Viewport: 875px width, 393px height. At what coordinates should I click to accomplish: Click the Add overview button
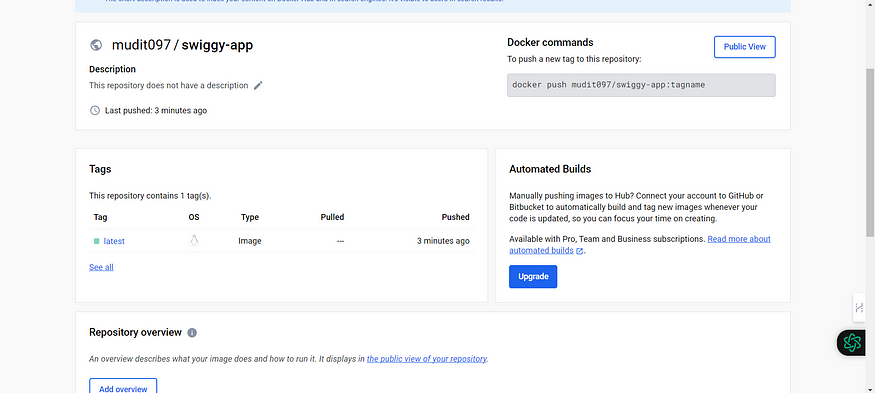click(123, 386)
